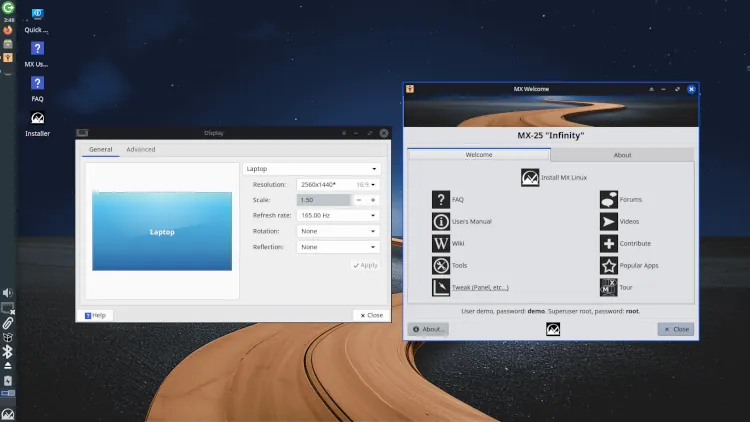The height and width of the screenshot is (422, 750).
Task: Click the Install MX Linux icon
Action: (x=530, y=178)
